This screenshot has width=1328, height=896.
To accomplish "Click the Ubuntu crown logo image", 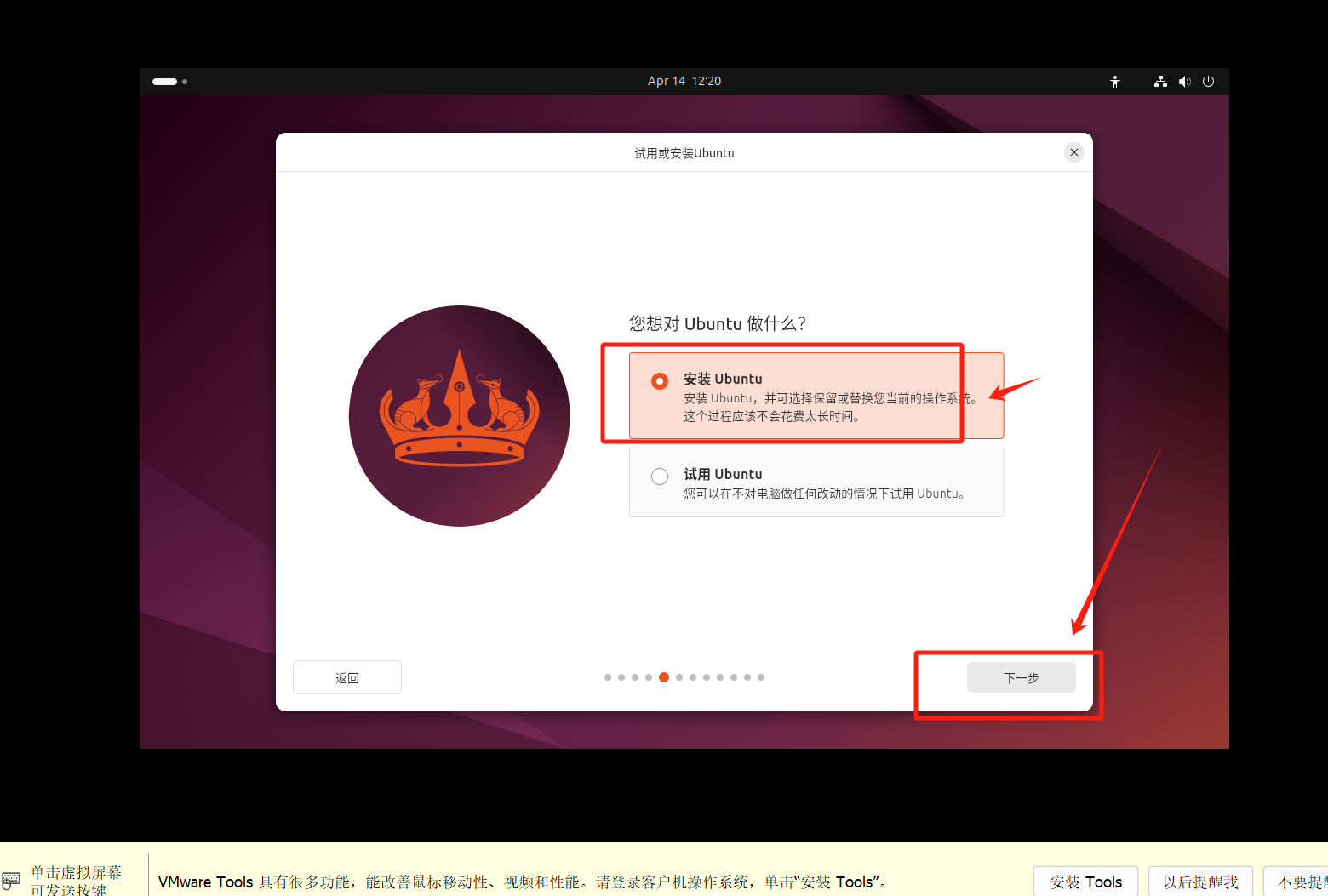I will point(460,416).
